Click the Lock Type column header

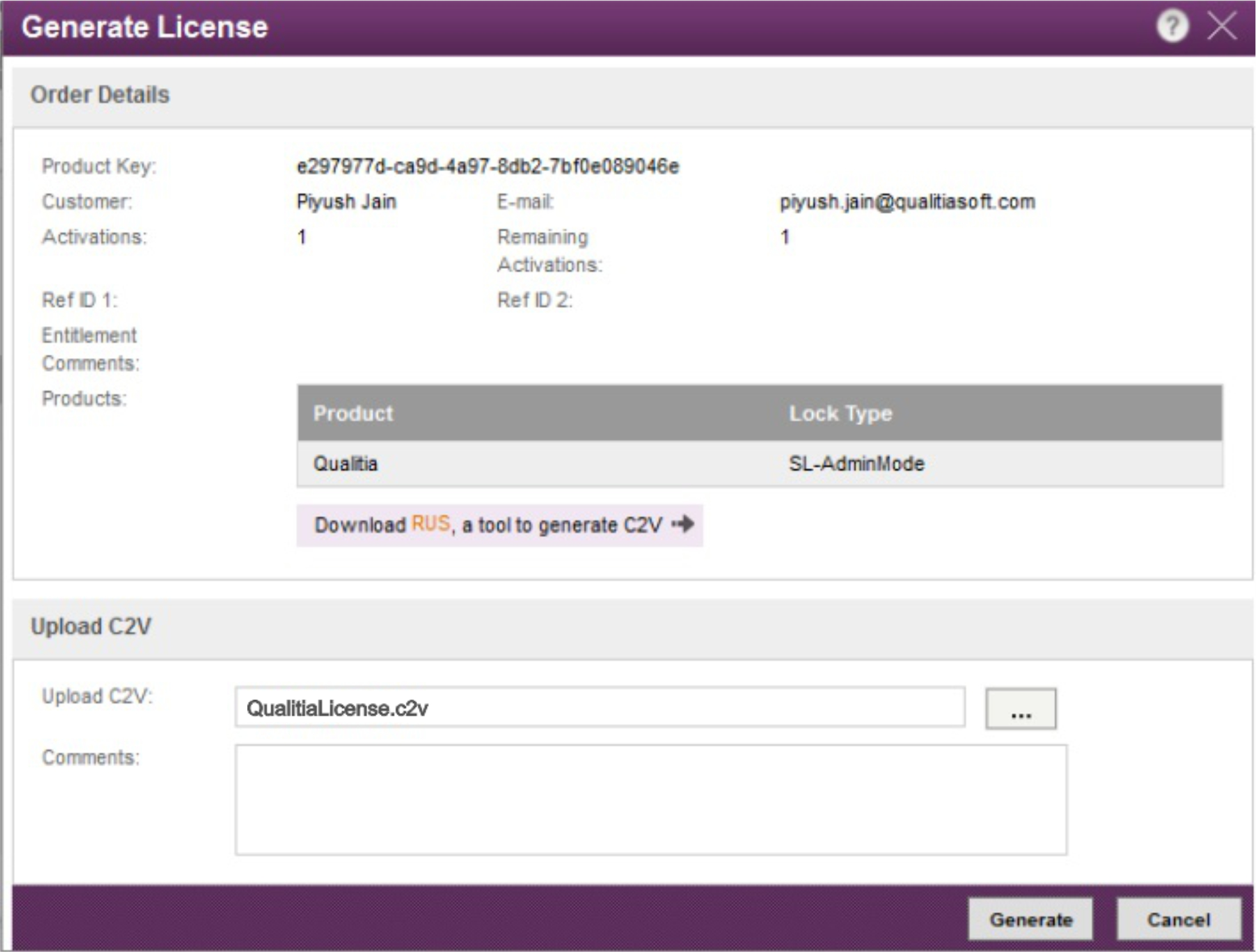pos(840,413)
